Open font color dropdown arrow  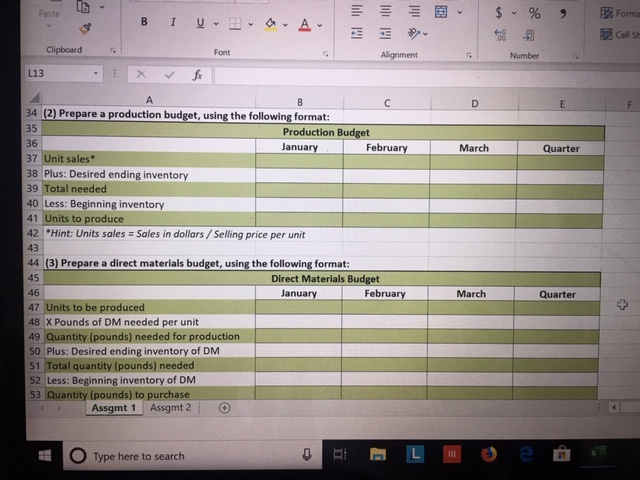tap(320, 25)
